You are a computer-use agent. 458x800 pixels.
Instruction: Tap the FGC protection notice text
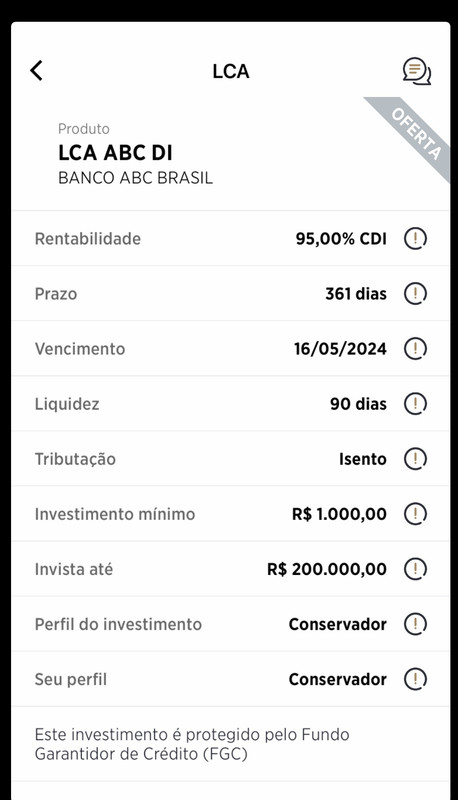pyautogui.click(x=192, y=744)
